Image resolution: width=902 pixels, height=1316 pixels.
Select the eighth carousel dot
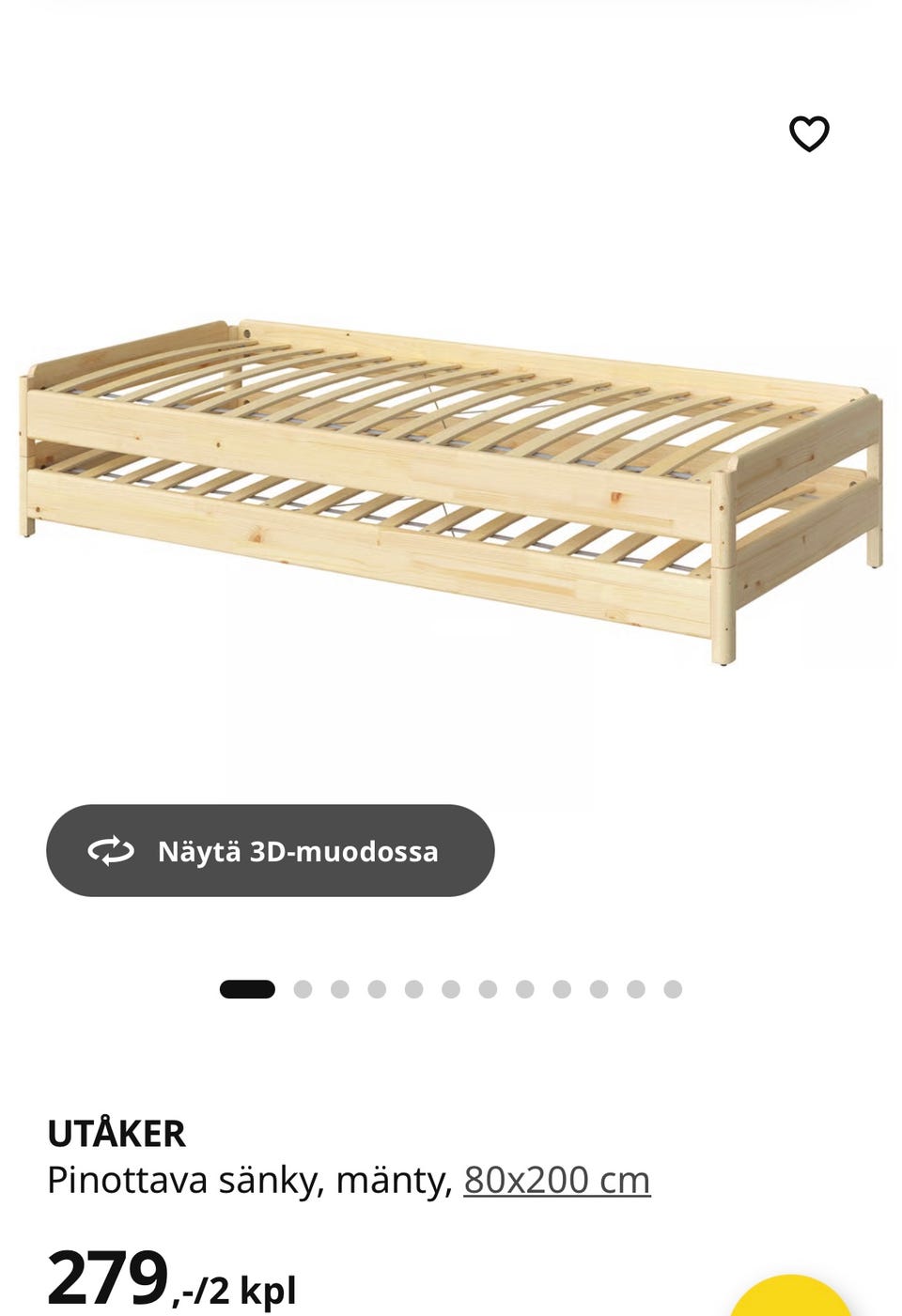pos(525,989)
